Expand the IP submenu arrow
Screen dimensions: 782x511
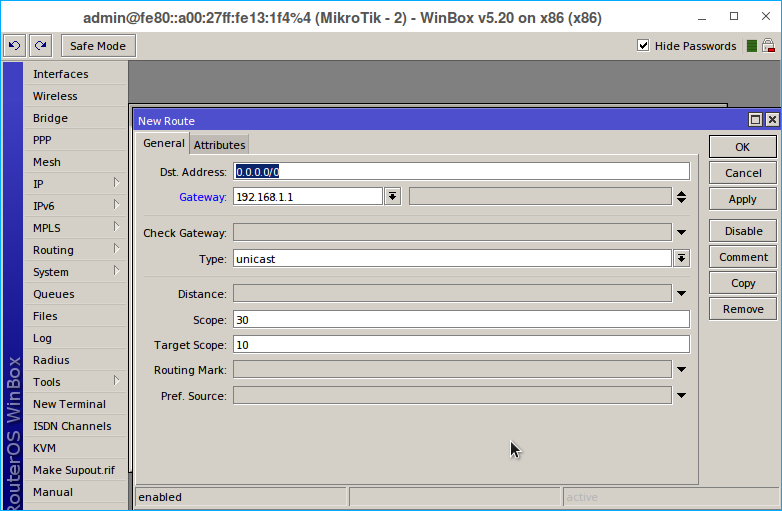click(x=116, y=183)
